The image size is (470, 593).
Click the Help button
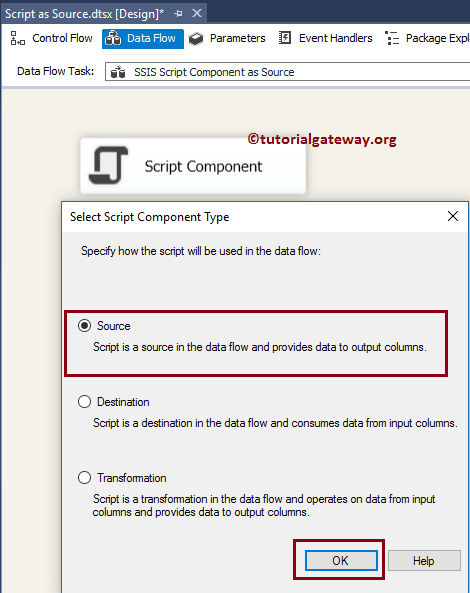coord(424,560)
